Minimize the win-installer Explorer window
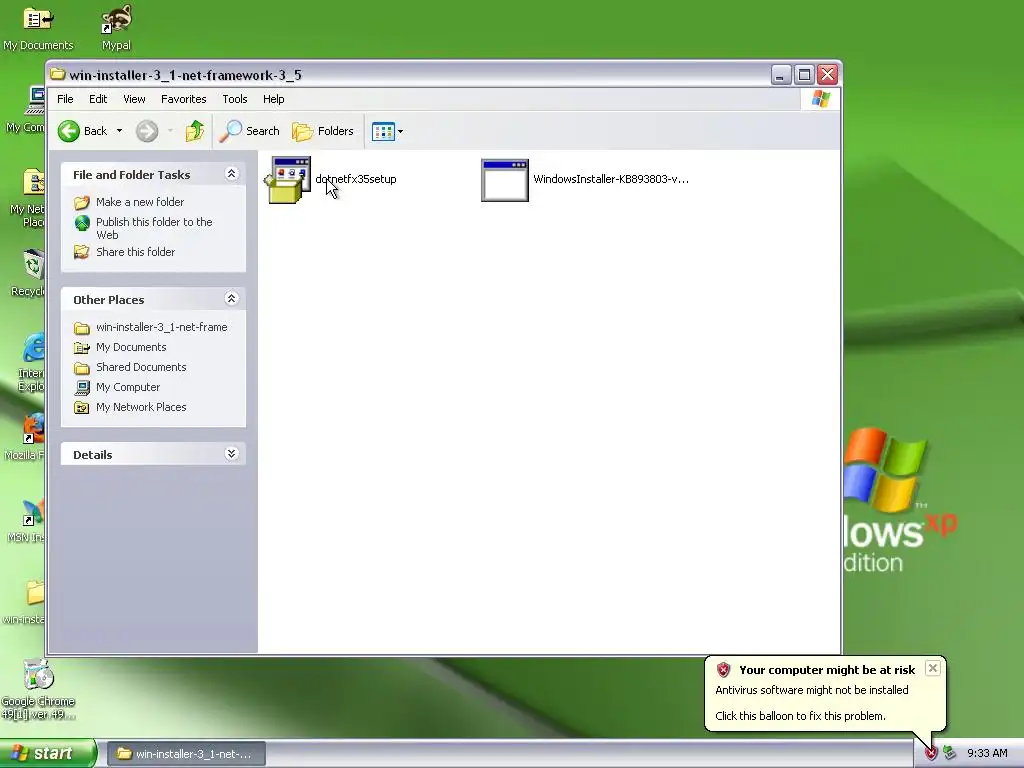 click(x=780, y=75)
